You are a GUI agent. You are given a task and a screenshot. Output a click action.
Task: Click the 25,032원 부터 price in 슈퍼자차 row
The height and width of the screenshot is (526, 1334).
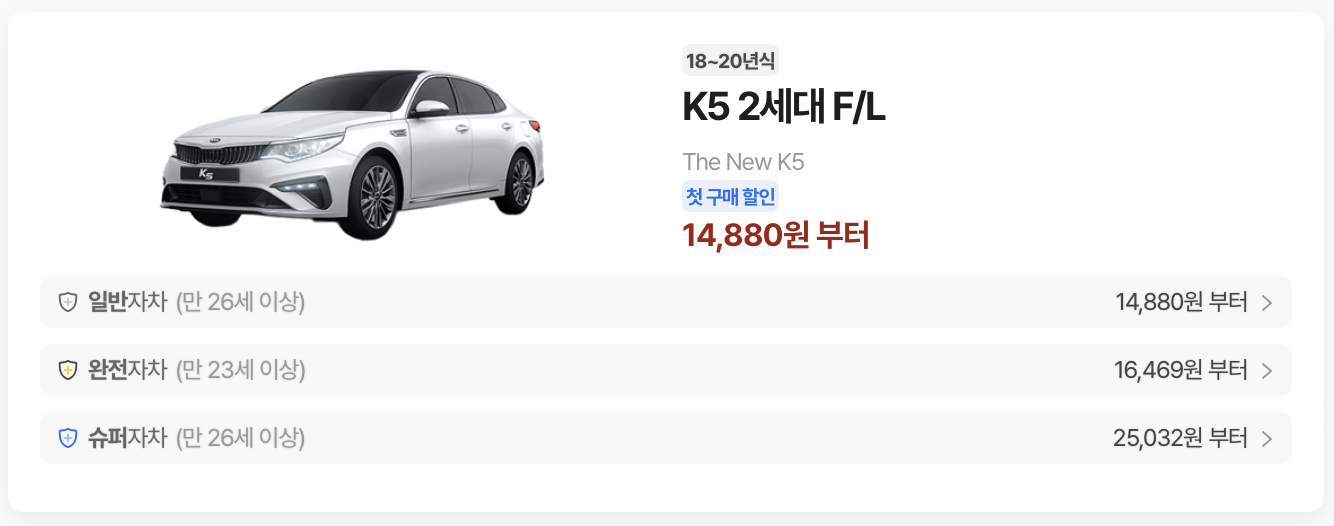(x=1181, y=438)
